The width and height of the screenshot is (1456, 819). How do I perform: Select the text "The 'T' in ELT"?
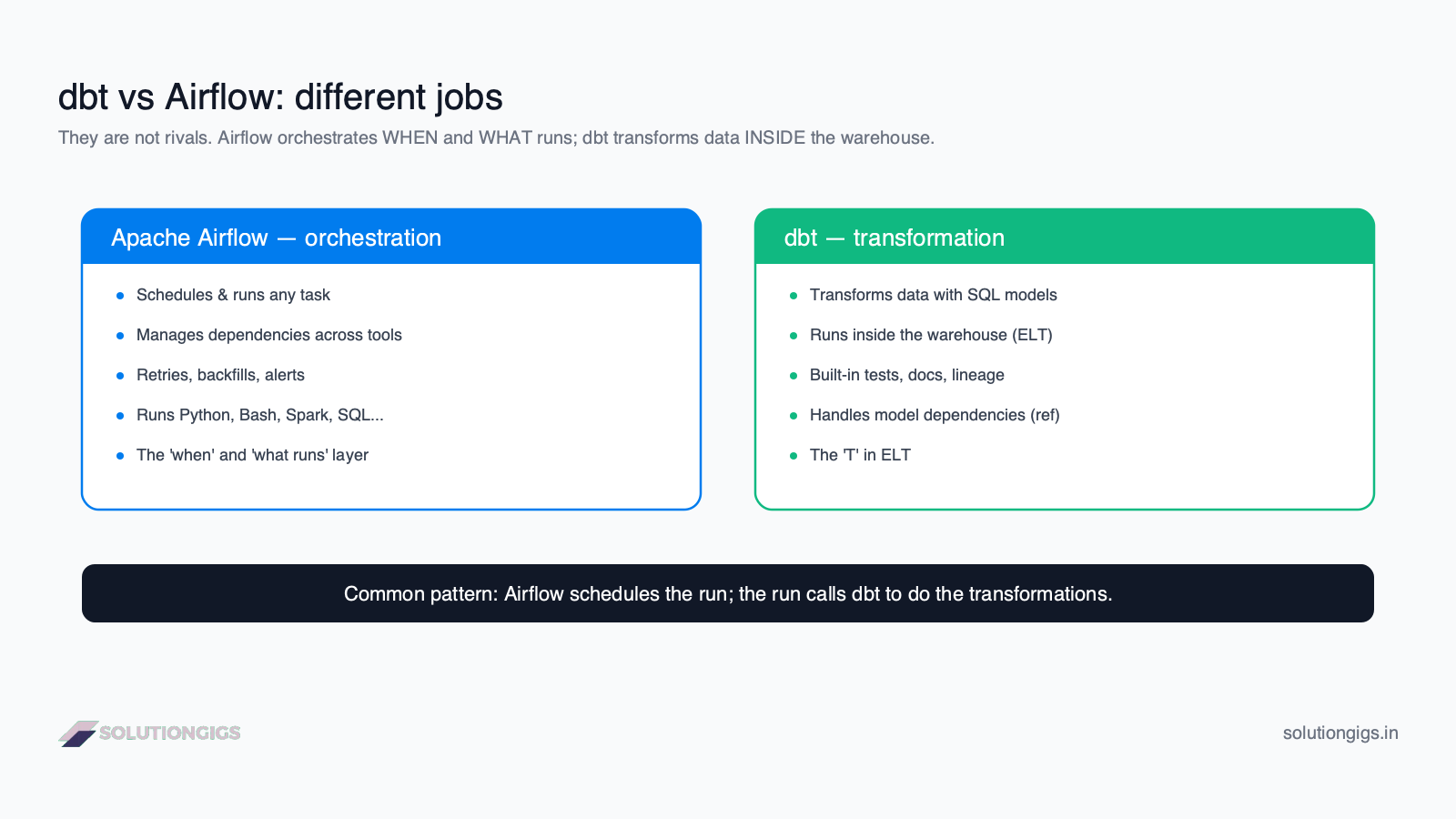[860, 455]
